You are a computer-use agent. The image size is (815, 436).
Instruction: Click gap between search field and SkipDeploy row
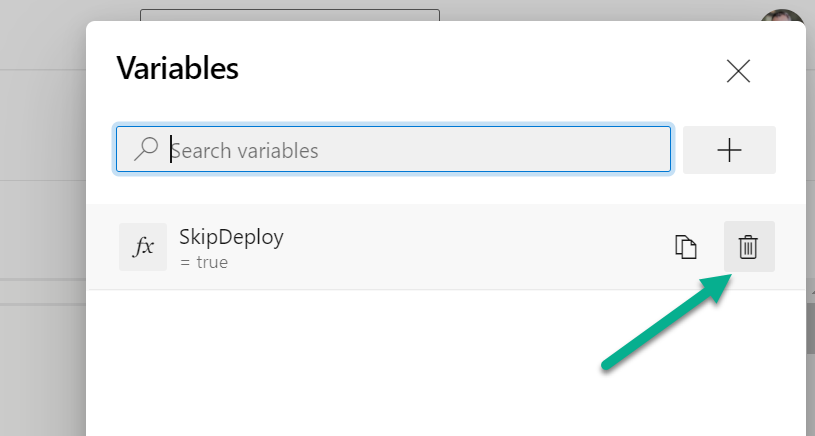[400, 189]
